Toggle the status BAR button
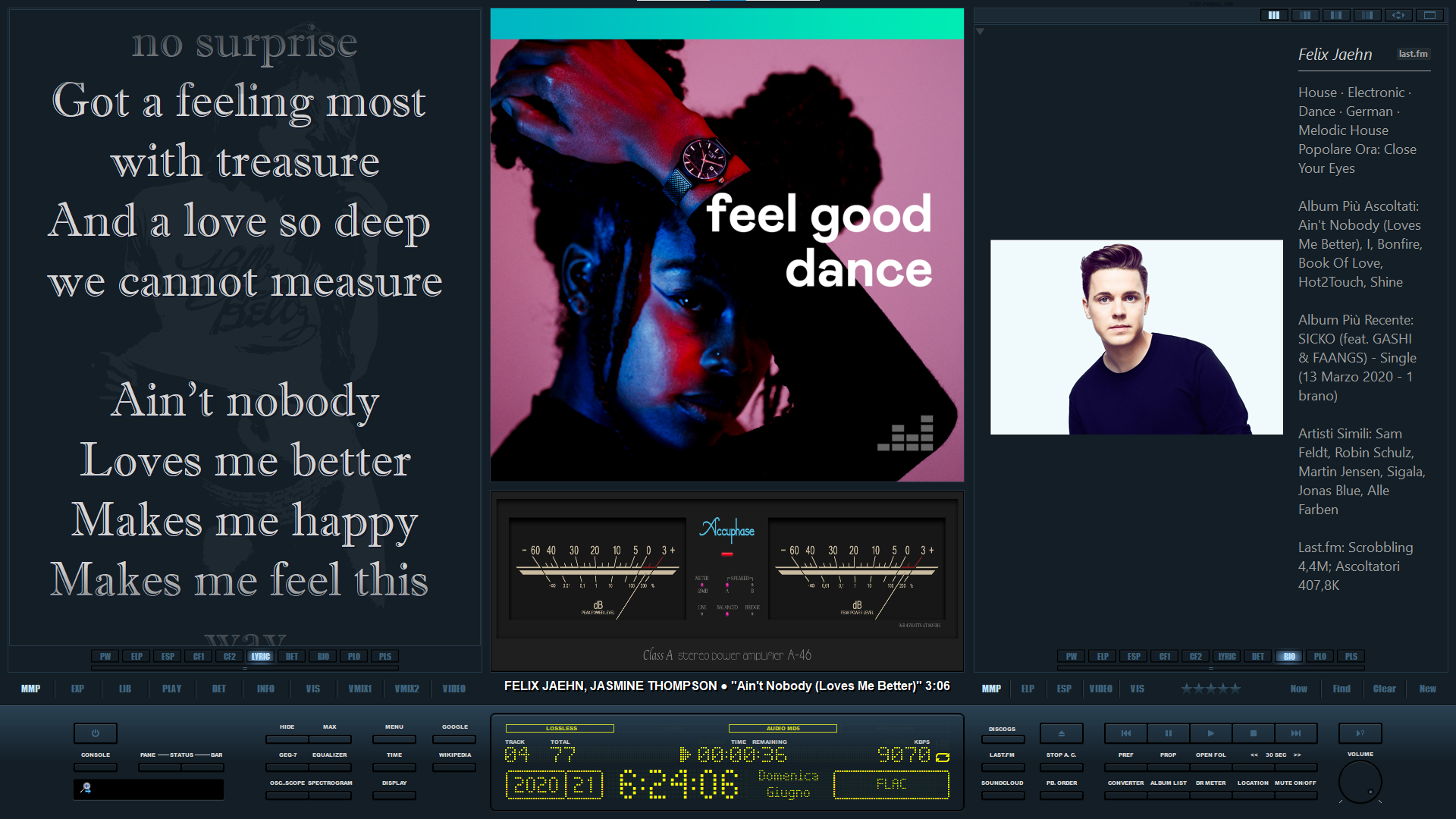The height and width of the screenshot is (819, 1456). pos(202,767)
